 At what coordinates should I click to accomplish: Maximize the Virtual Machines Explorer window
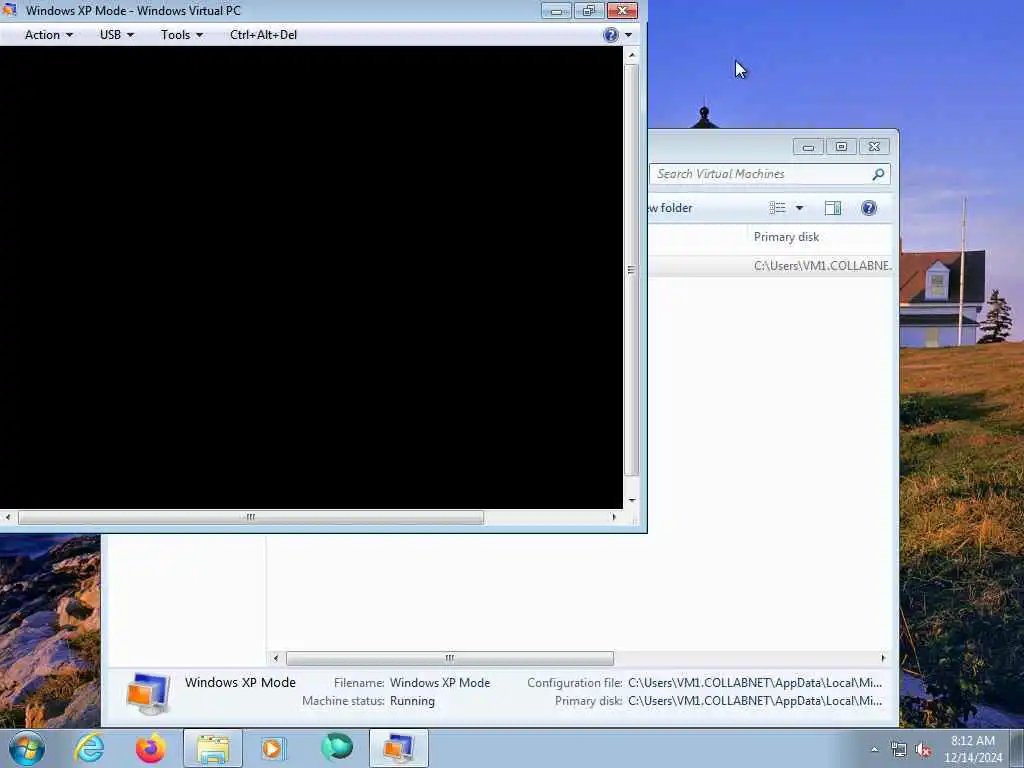(x=841, y=147)
